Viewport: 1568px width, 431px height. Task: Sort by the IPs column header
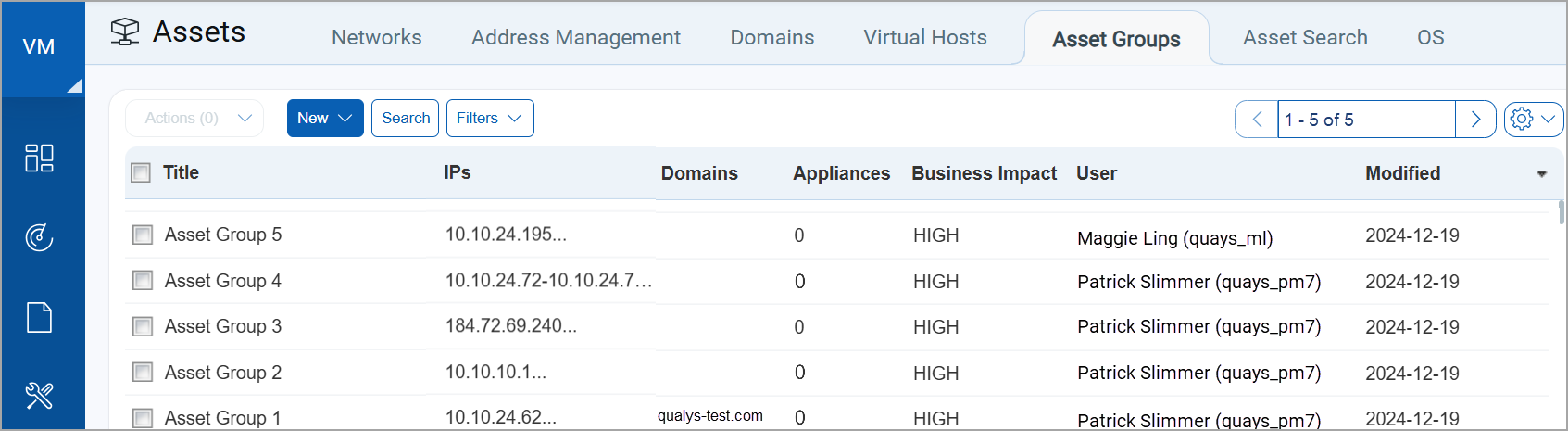coord(458,172)
